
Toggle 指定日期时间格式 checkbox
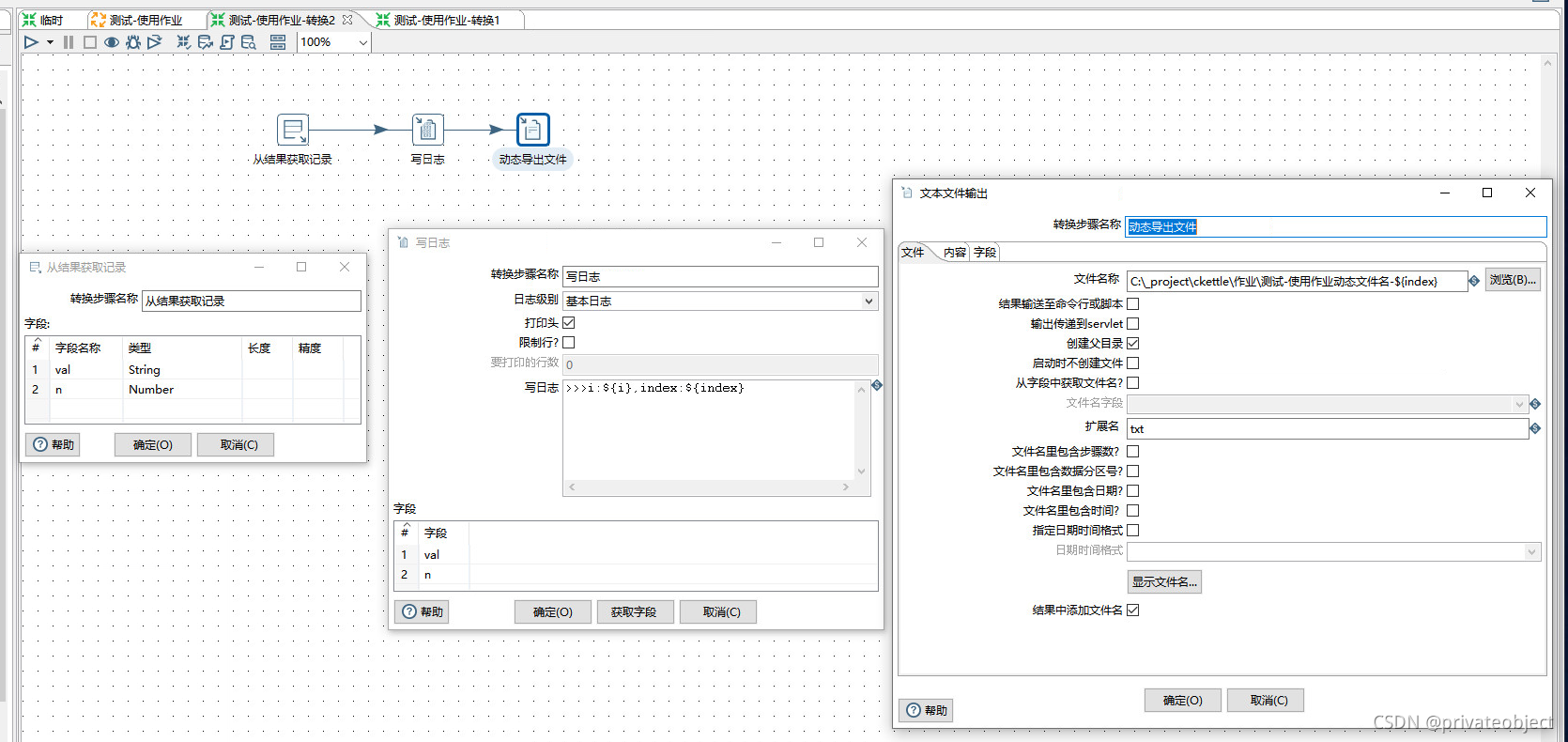click(x=1133, y=531)
